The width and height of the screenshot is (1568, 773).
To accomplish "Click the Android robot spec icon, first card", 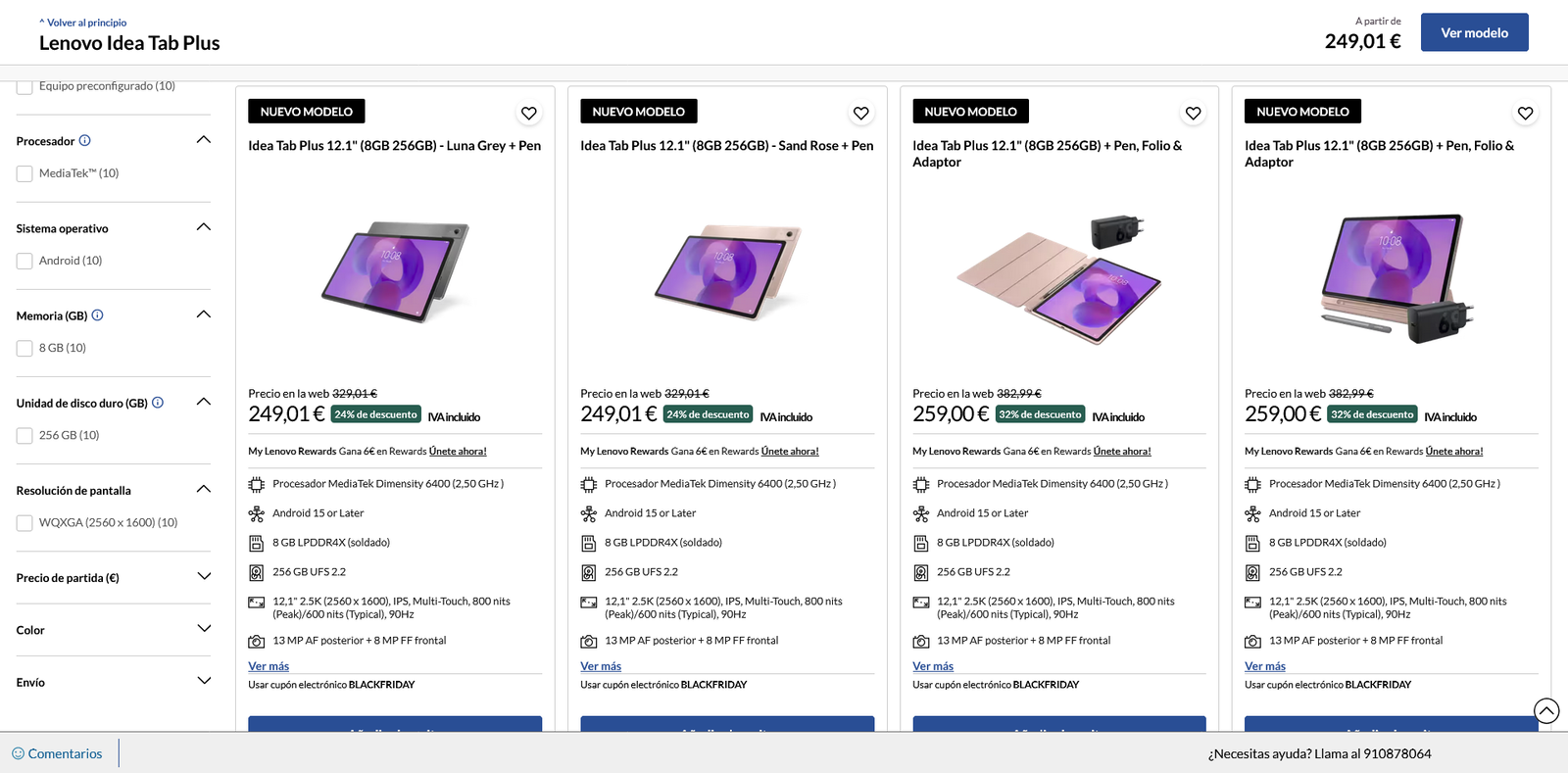I will pos(256,512).
